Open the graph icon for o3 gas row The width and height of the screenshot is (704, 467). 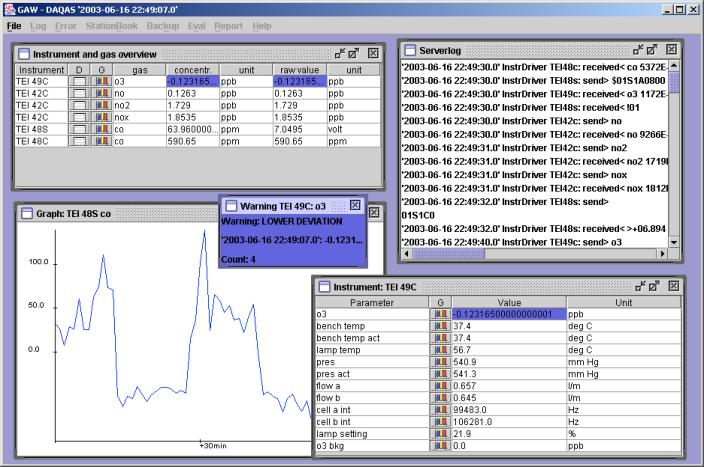point(102,81)
